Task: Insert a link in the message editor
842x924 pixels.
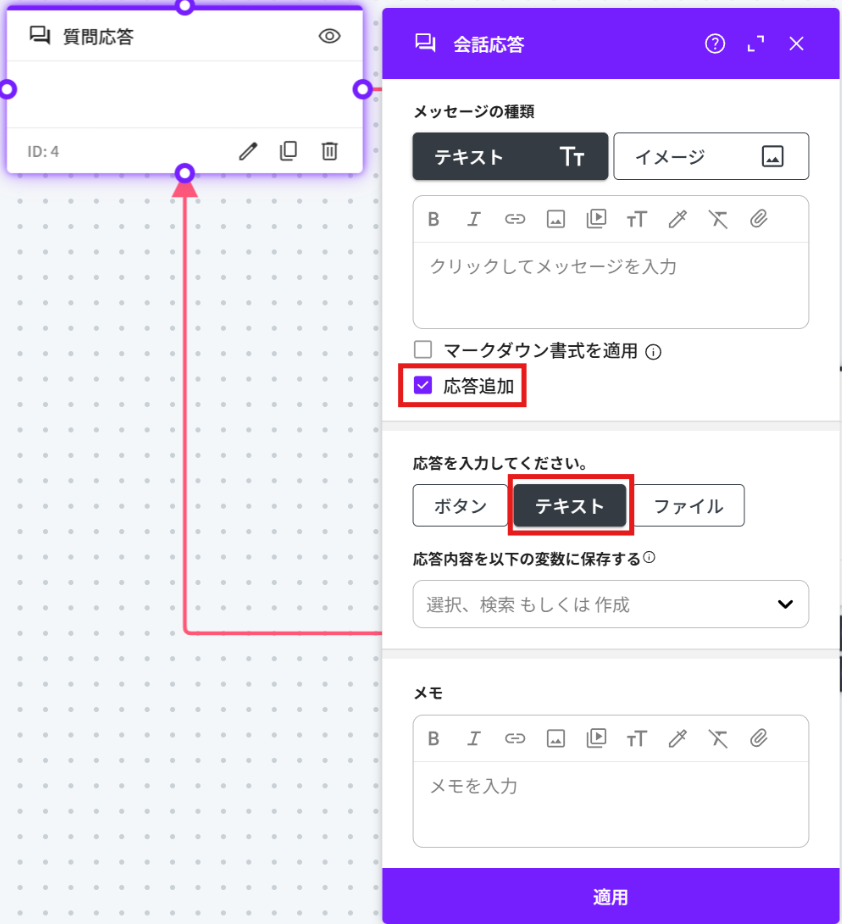Action: pos(515,219)
